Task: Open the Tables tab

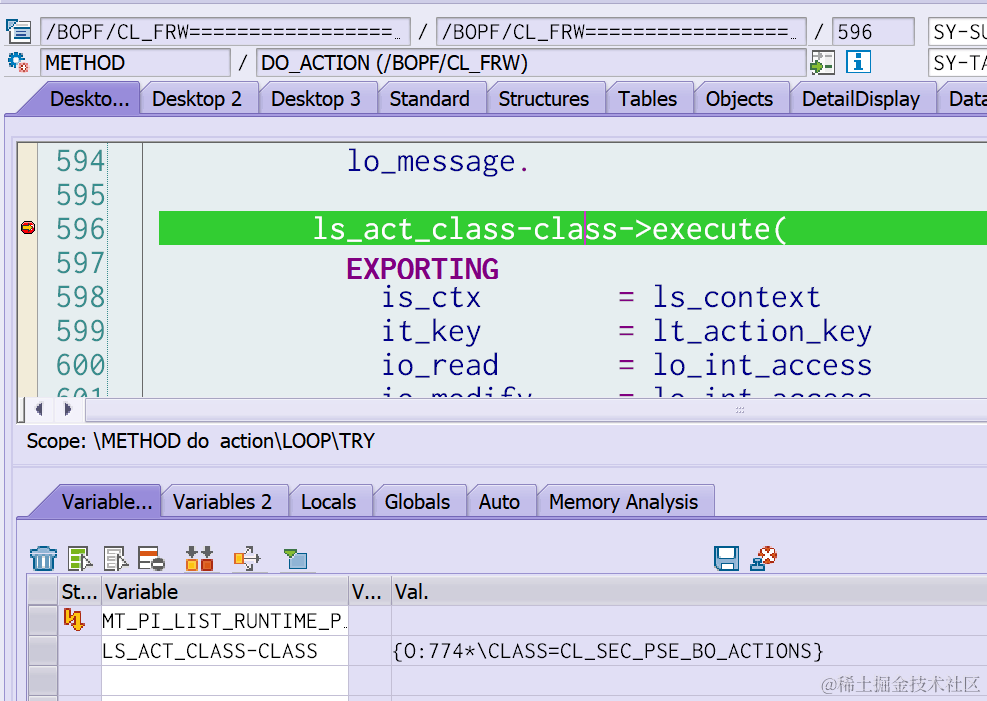Action: click(647, 99)
